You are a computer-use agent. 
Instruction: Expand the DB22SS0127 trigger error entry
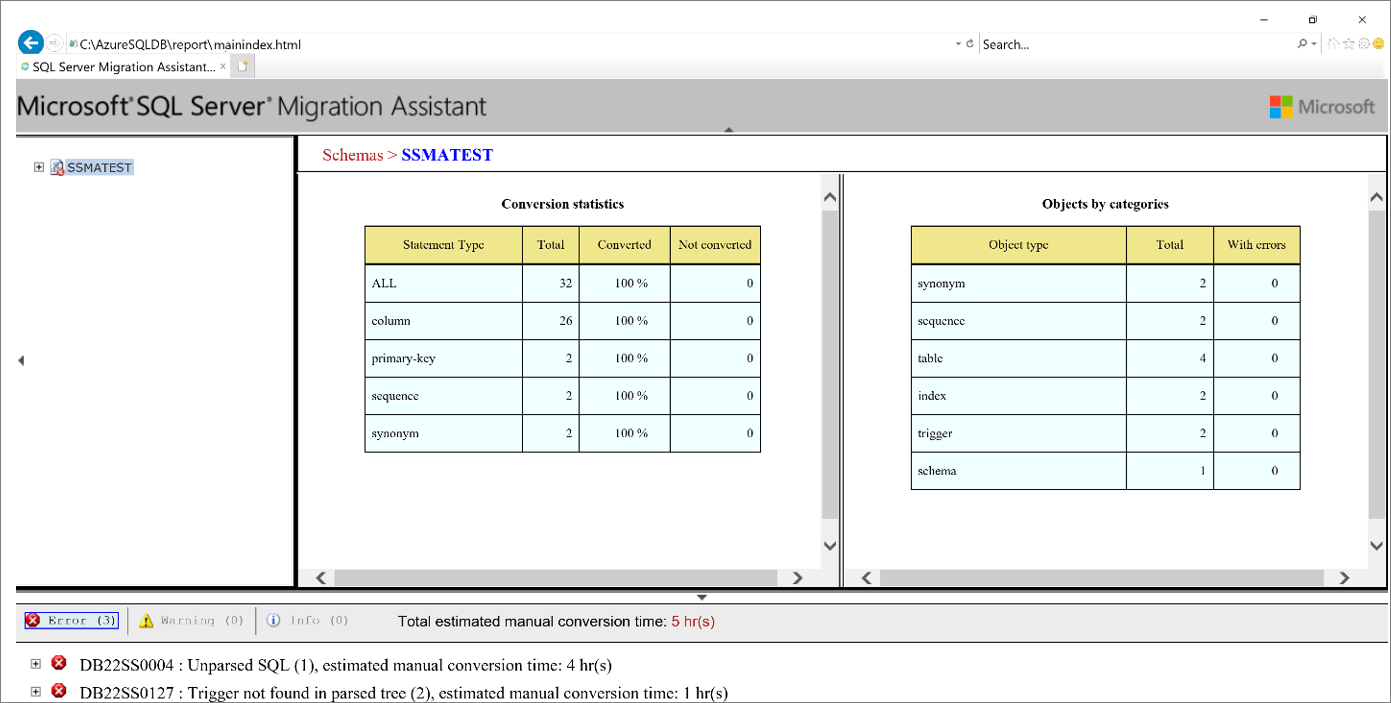(x=35, y=690)
